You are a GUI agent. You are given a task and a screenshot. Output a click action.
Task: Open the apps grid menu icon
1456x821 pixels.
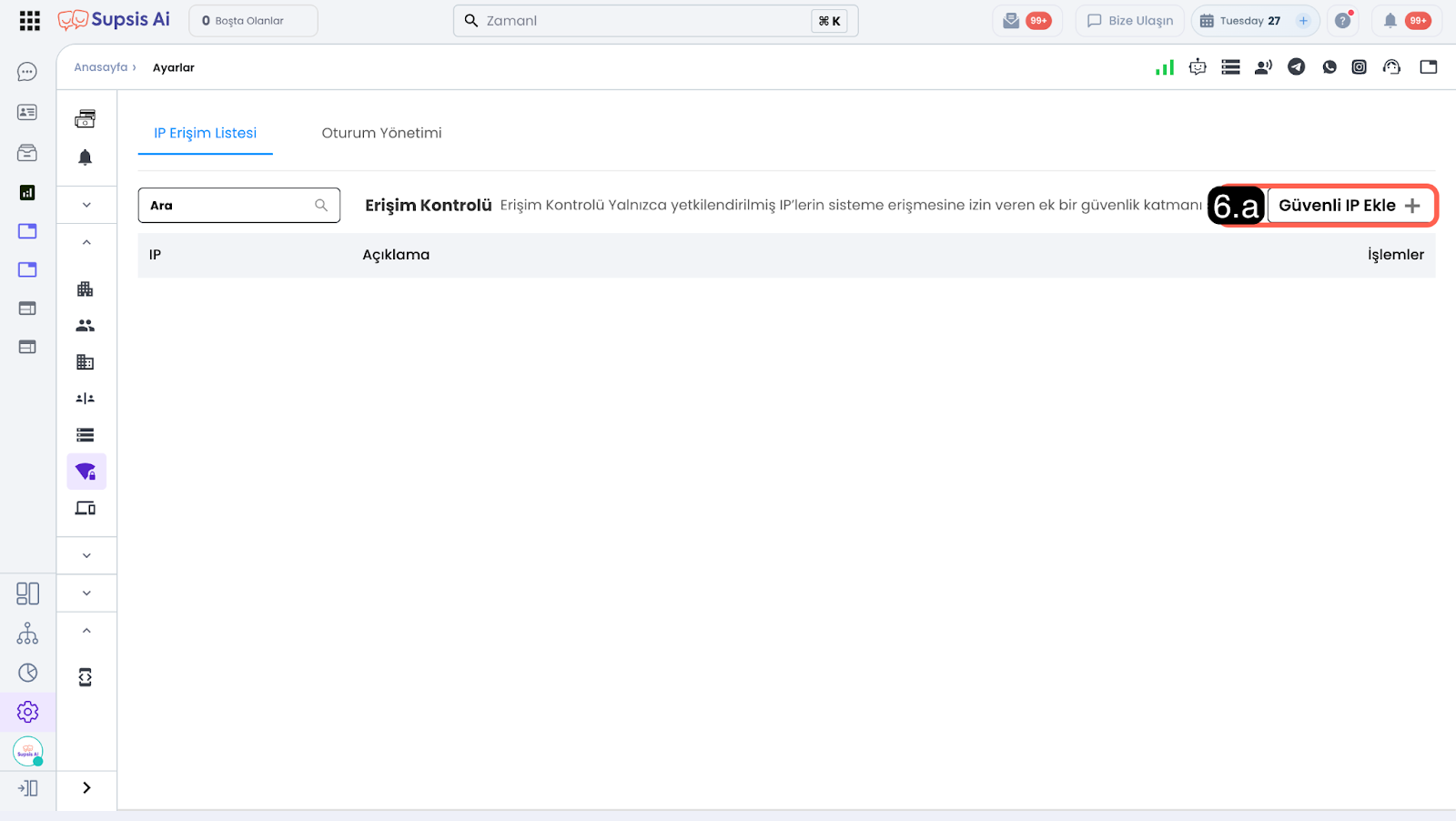[29, 21]
